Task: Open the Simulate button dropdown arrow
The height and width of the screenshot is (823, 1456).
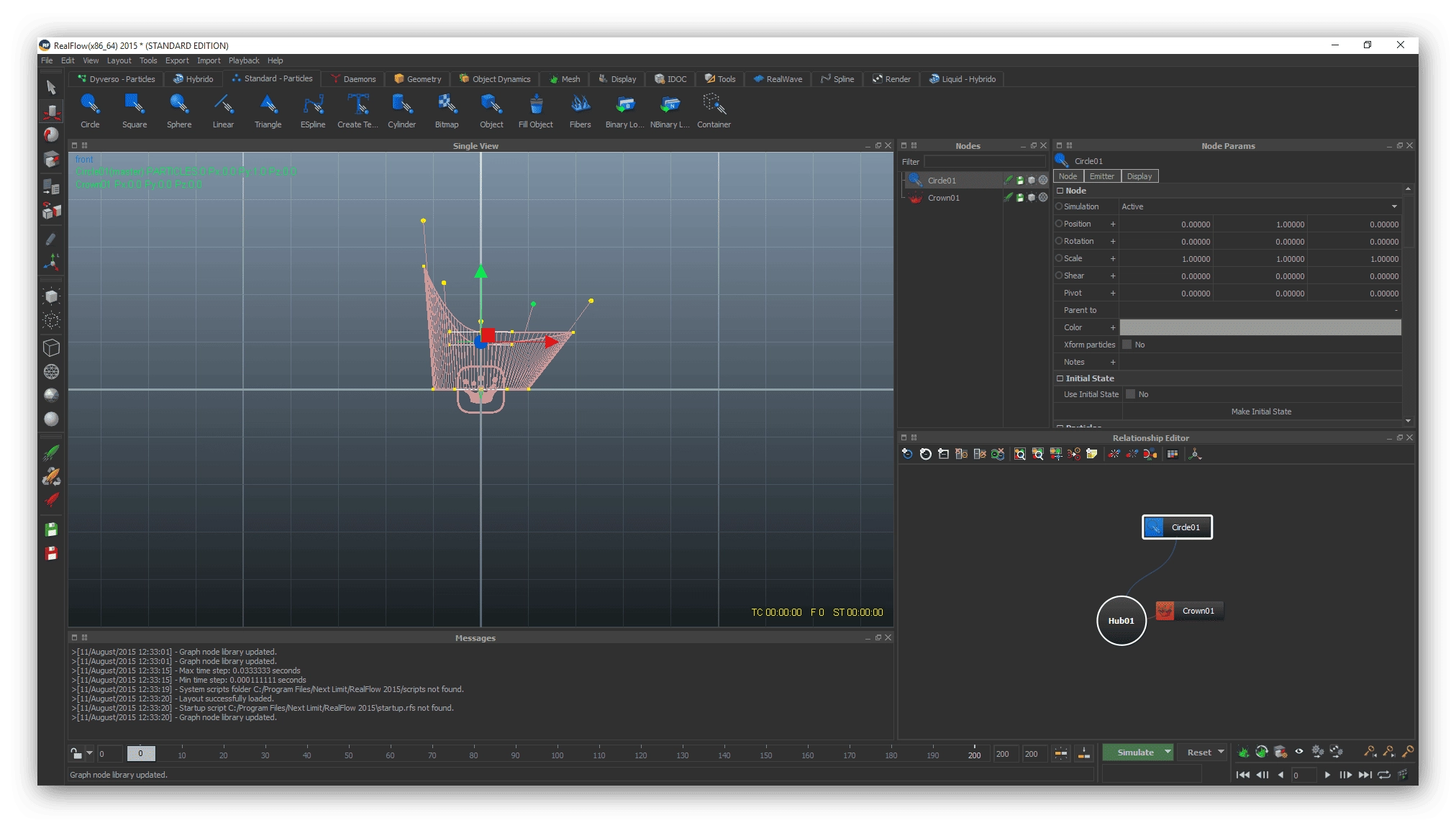Action: pos(1168,752)
